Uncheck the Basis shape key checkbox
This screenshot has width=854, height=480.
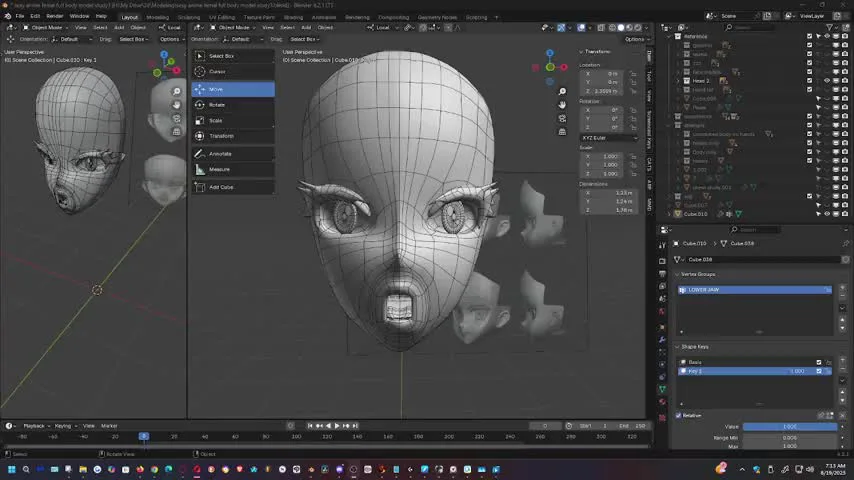coord(819,362)
